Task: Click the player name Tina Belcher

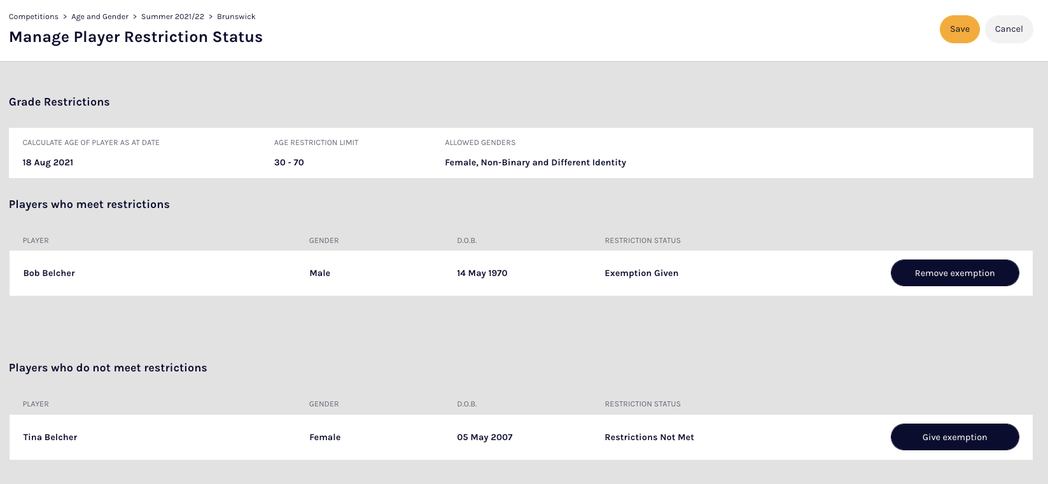Action: tap(50, 437)
